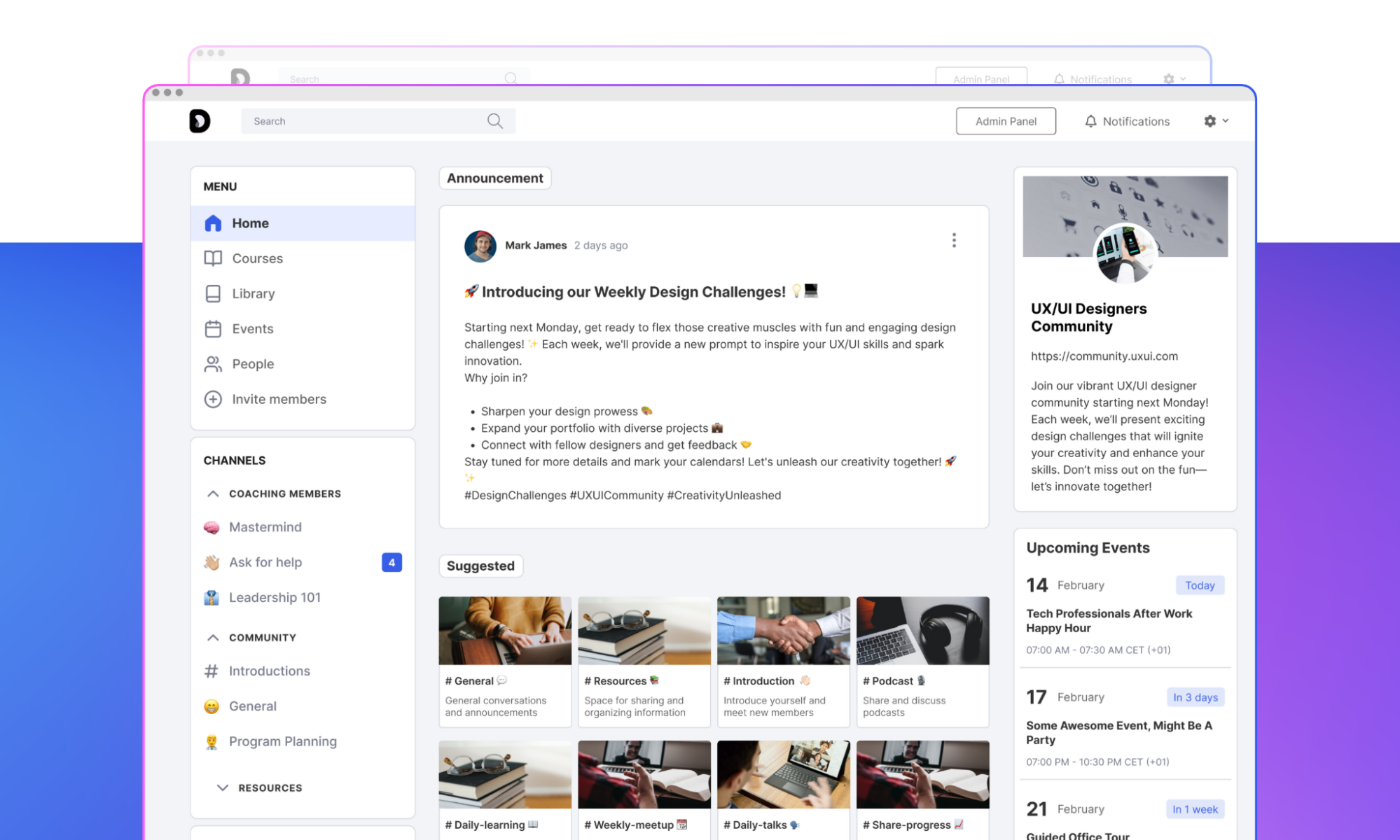Image resolution: width=1400 pixels, height=840 pixels.
Task: Click the Ask for help waving-hand icon
Action: point(212,562)
